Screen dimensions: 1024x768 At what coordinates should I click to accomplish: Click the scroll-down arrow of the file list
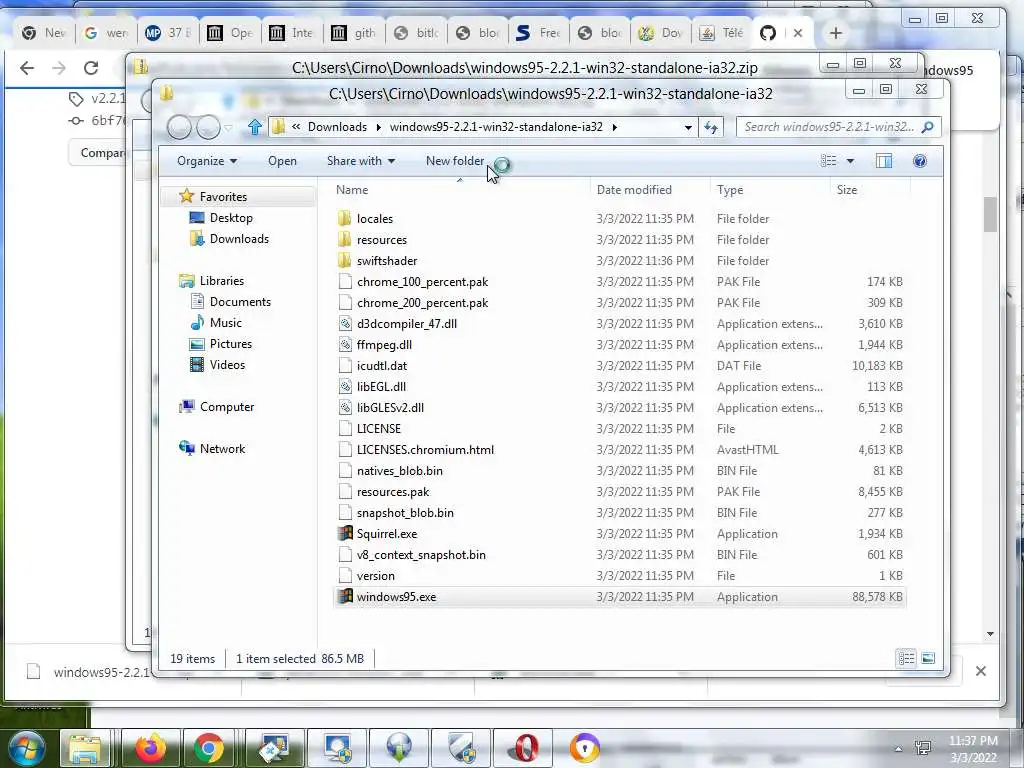click(x=990, y=633)
